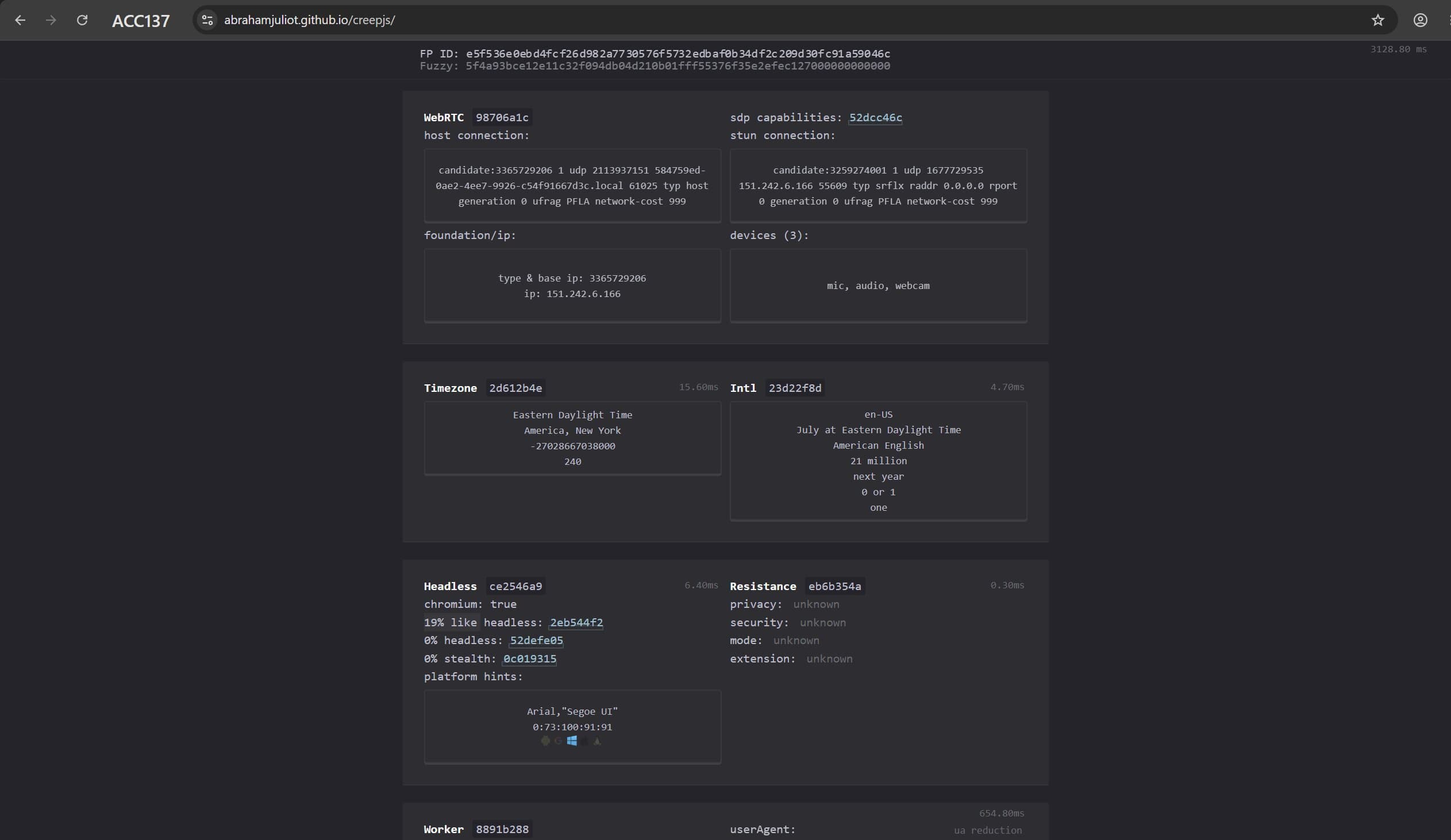Click the '0 or 1' Intl value

[878, 492]
